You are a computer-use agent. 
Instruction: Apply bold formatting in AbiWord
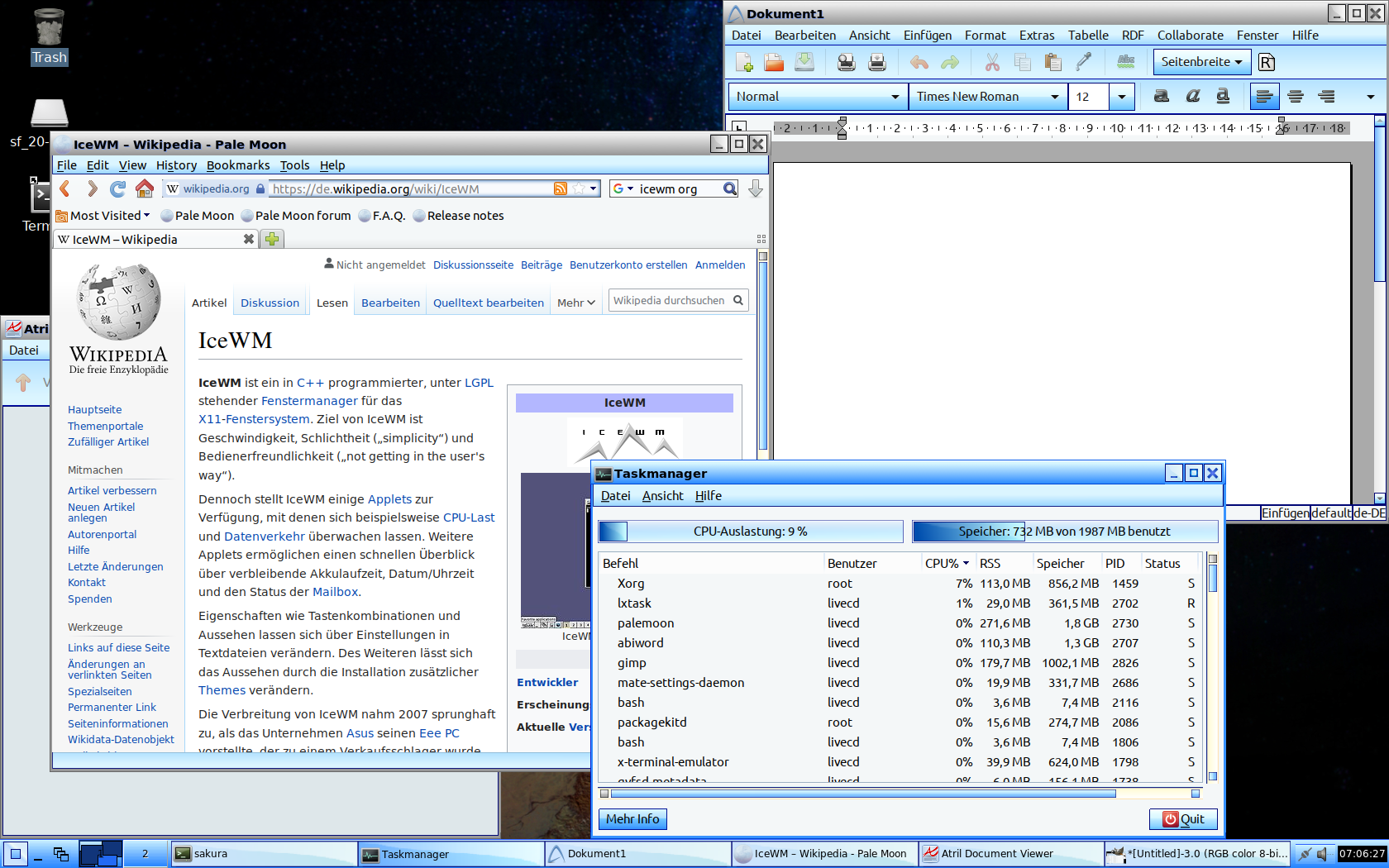tap(1162, 97)
